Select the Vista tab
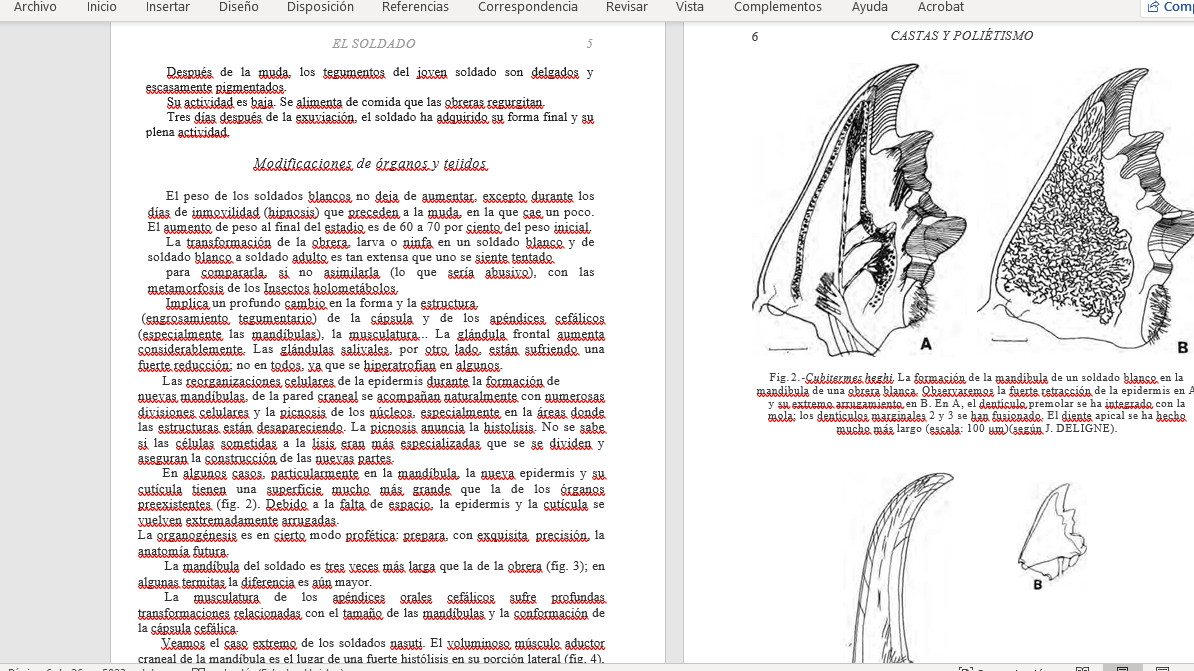 pos(689,7)
